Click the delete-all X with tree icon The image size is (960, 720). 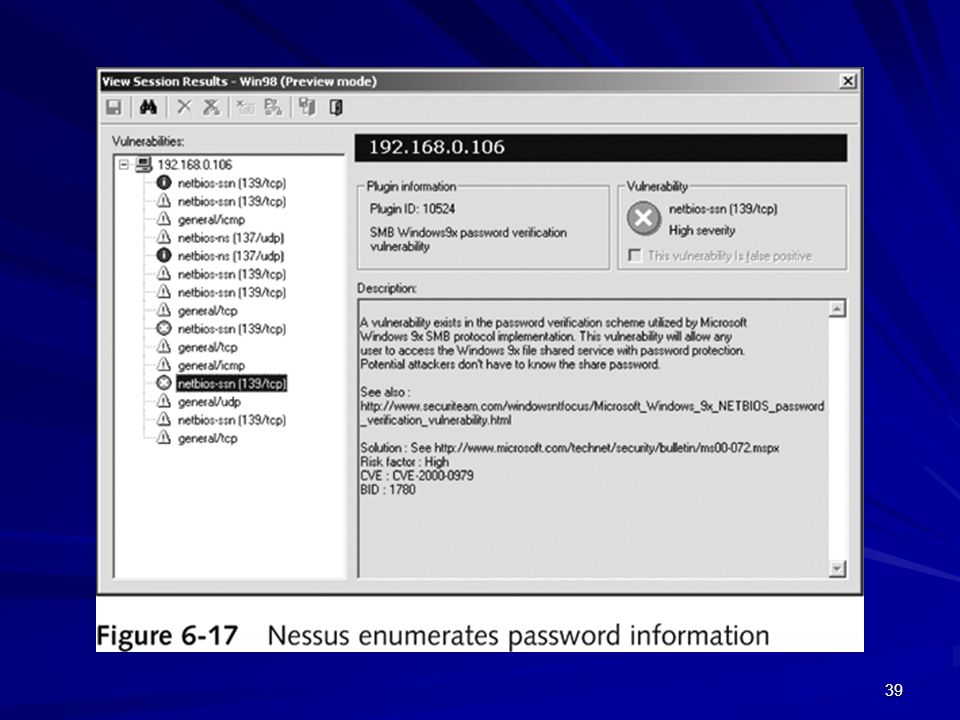click(x=211, y=108)
